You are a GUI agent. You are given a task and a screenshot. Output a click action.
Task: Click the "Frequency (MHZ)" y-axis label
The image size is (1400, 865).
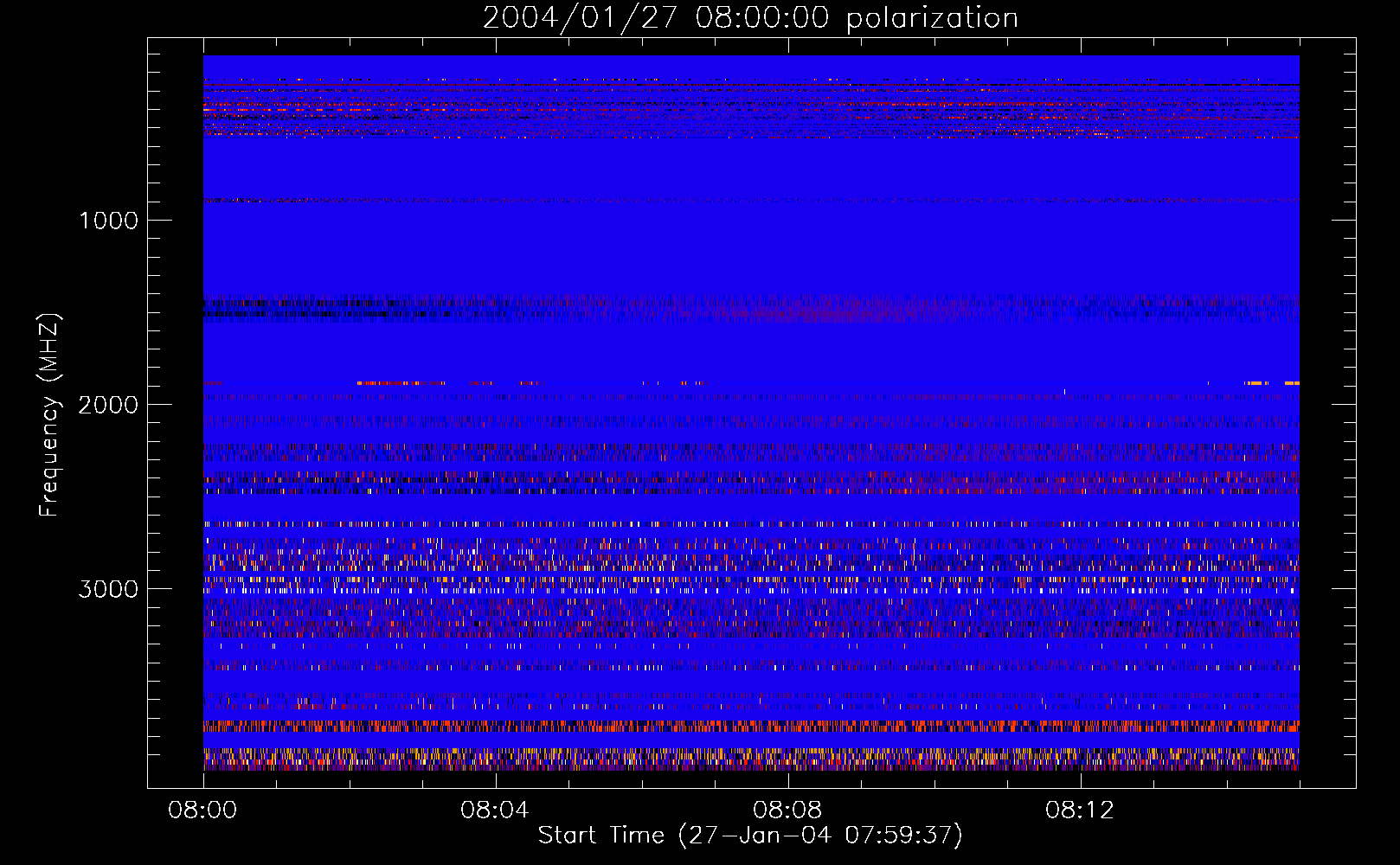pos(50,415)
